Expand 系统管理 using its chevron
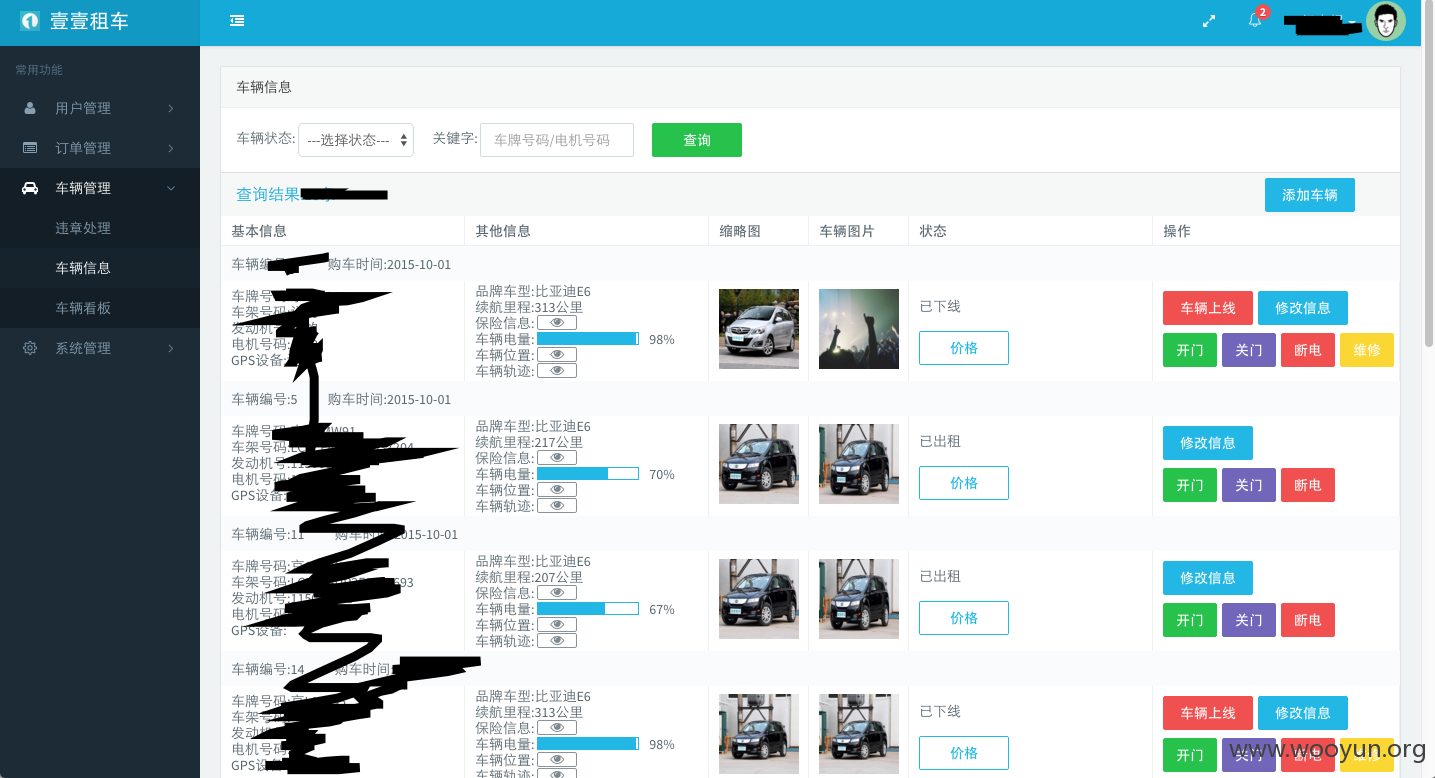The width and height of the screenshot is (1435, 778). [171, 348]
